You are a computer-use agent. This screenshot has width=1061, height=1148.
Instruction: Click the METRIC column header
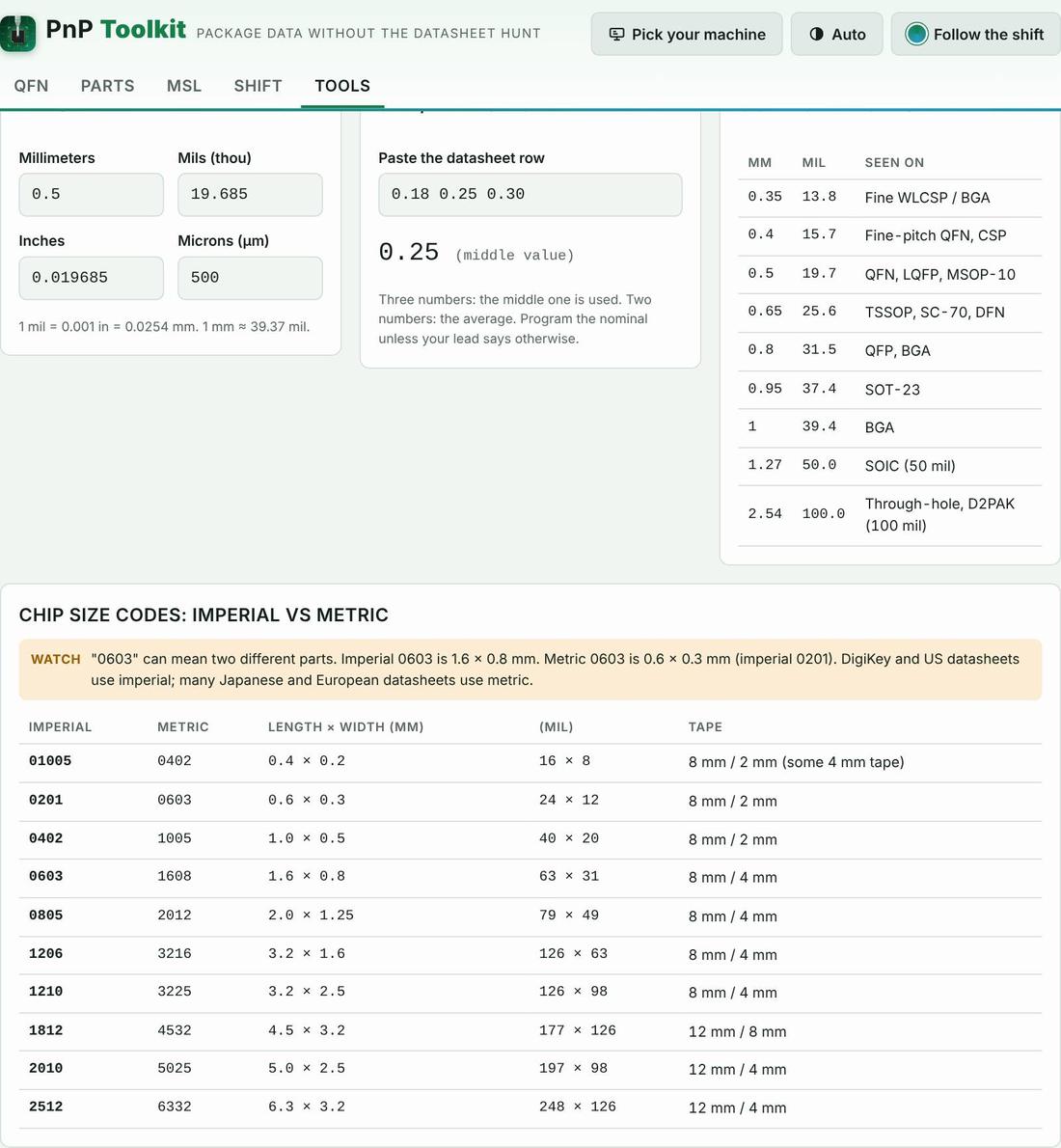[x=183, y=727]
